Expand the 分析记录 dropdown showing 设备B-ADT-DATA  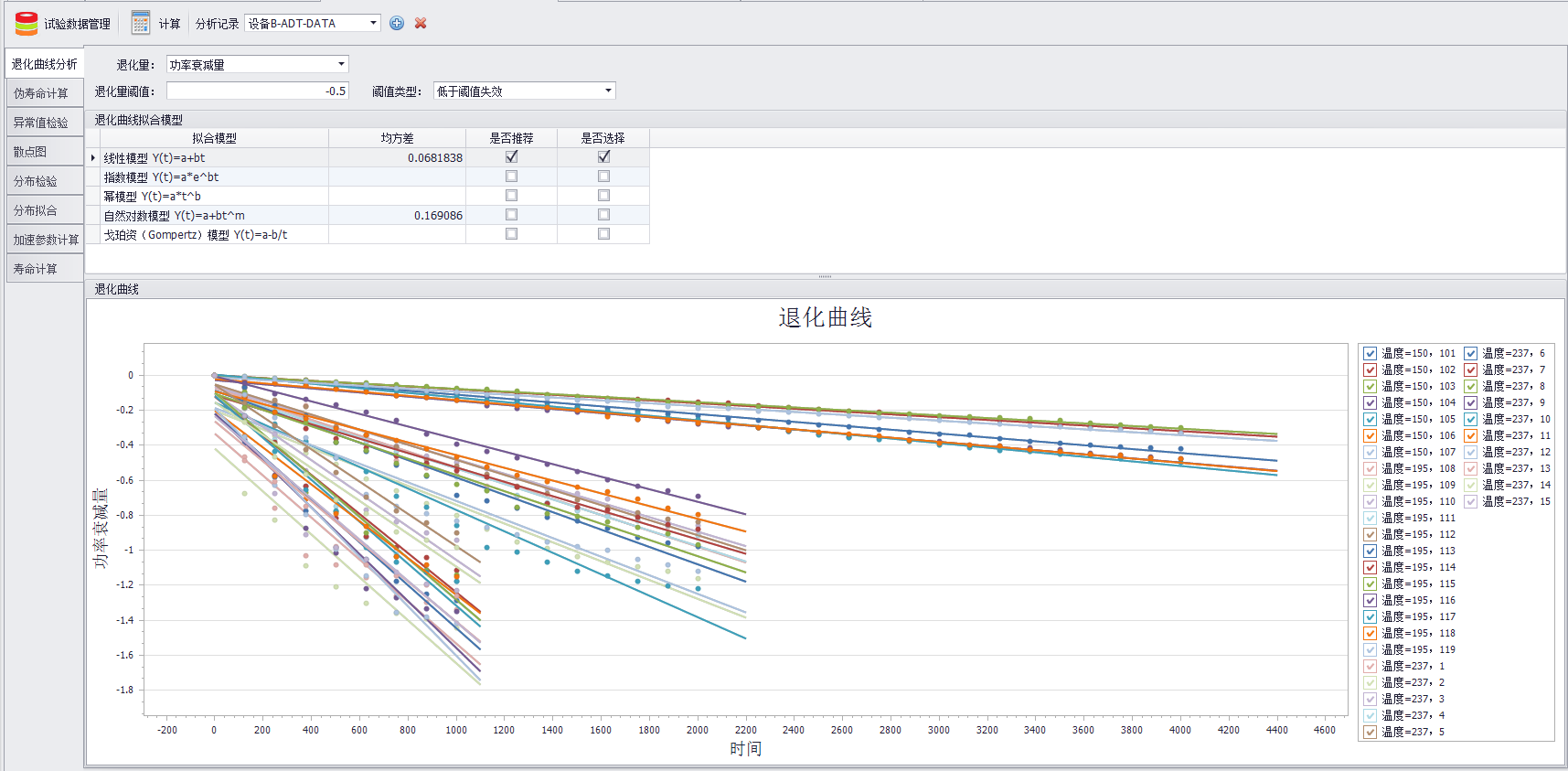pyautogui.click(x=373, y=23)
